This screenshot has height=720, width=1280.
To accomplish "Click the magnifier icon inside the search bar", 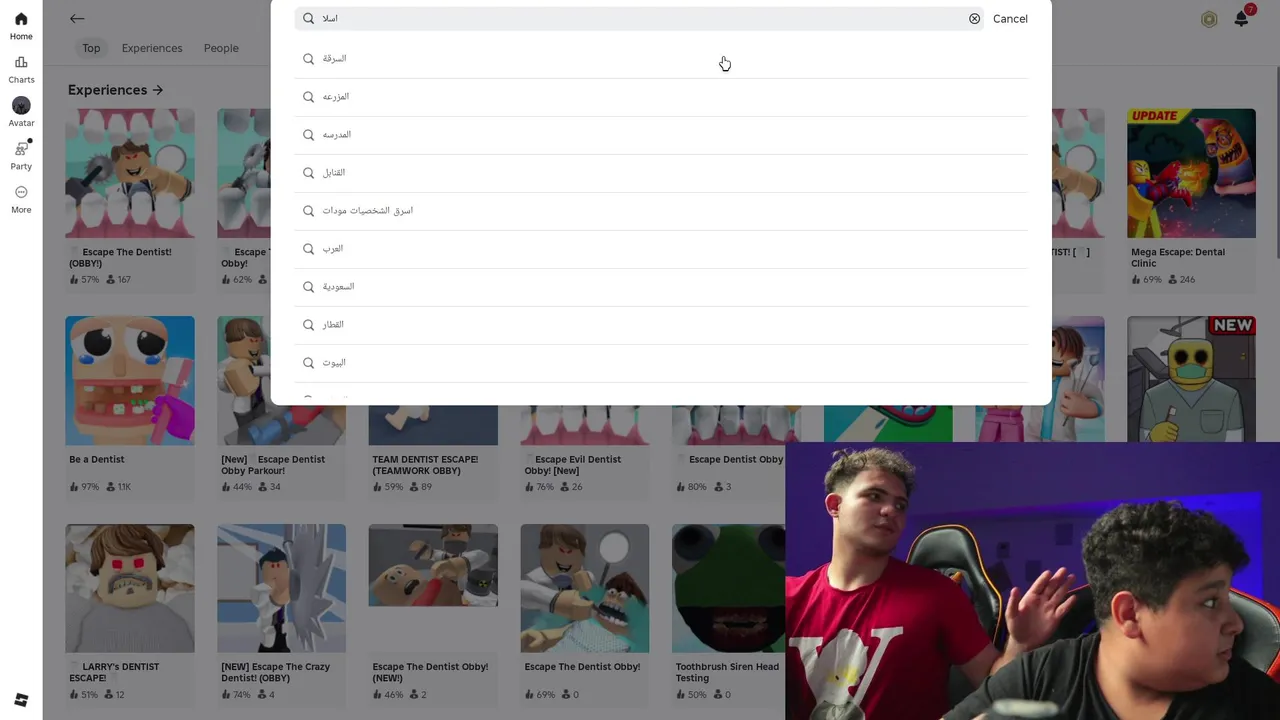I will [x=308, y=18].
